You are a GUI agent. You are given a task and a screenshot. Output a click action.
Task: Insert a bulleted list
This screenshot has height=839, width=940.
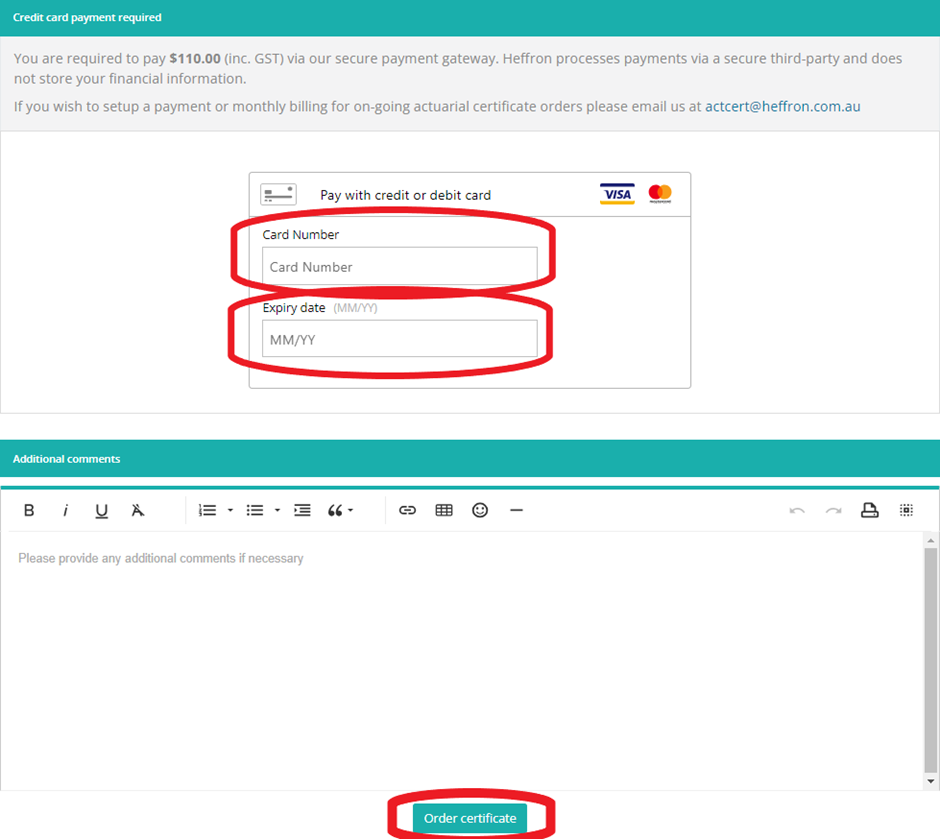(255, 511)
